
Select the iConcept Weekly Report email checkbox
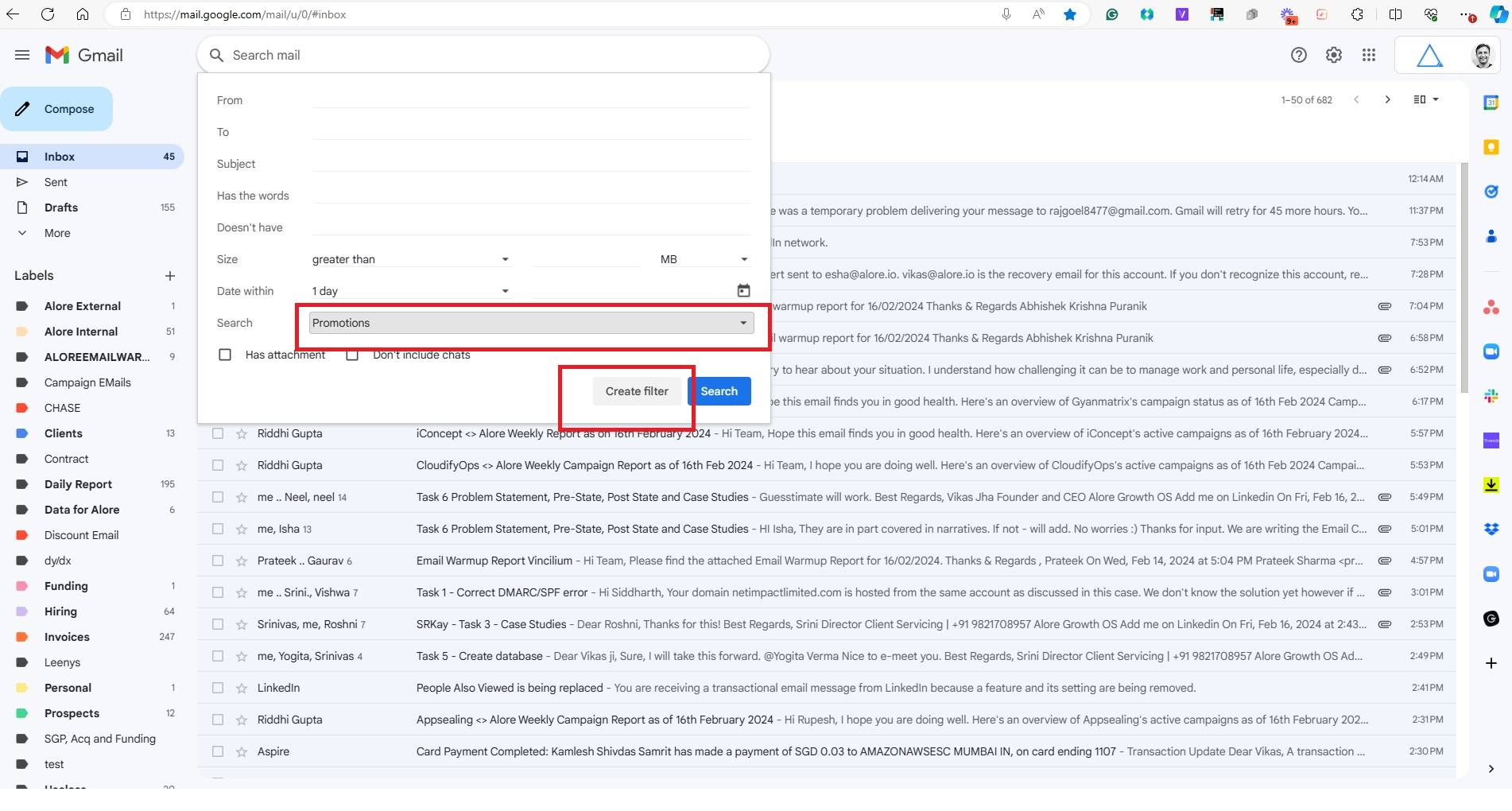point(218,433)
